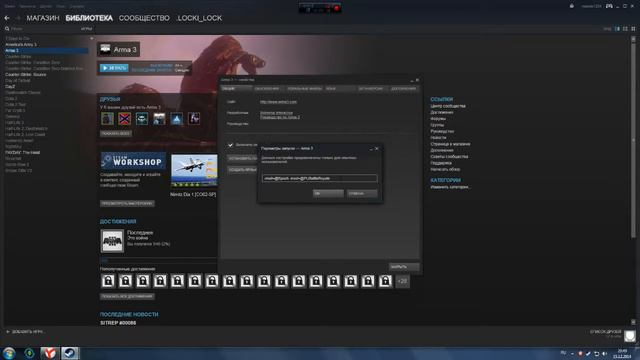
Task: Click last locked achievement padlock icon
Action: pyautogui.click(x=385, y=281)
